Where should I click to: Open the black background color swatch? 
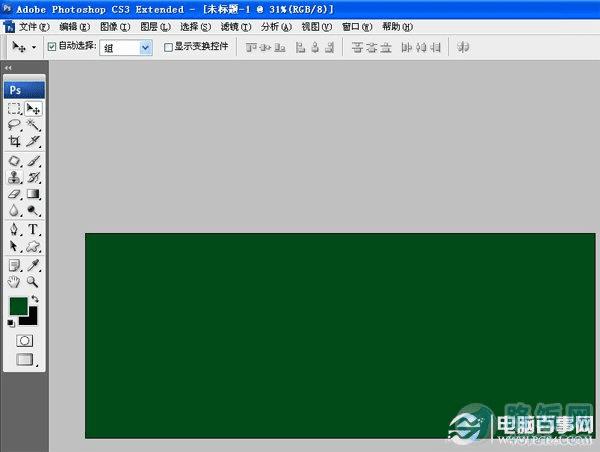click(x=31, y=319)
